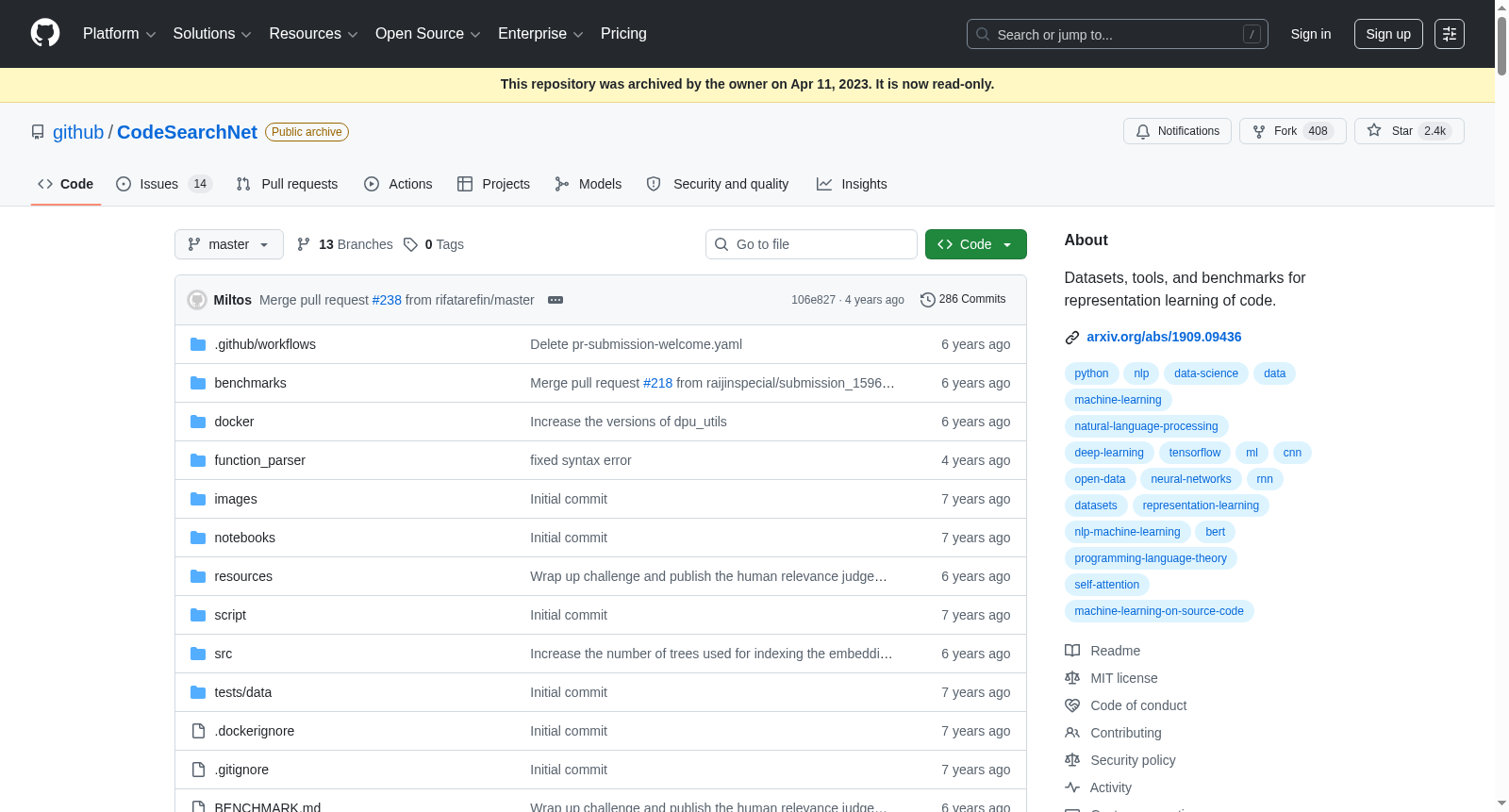Focus the Go to file field

(x=811, y=244)
